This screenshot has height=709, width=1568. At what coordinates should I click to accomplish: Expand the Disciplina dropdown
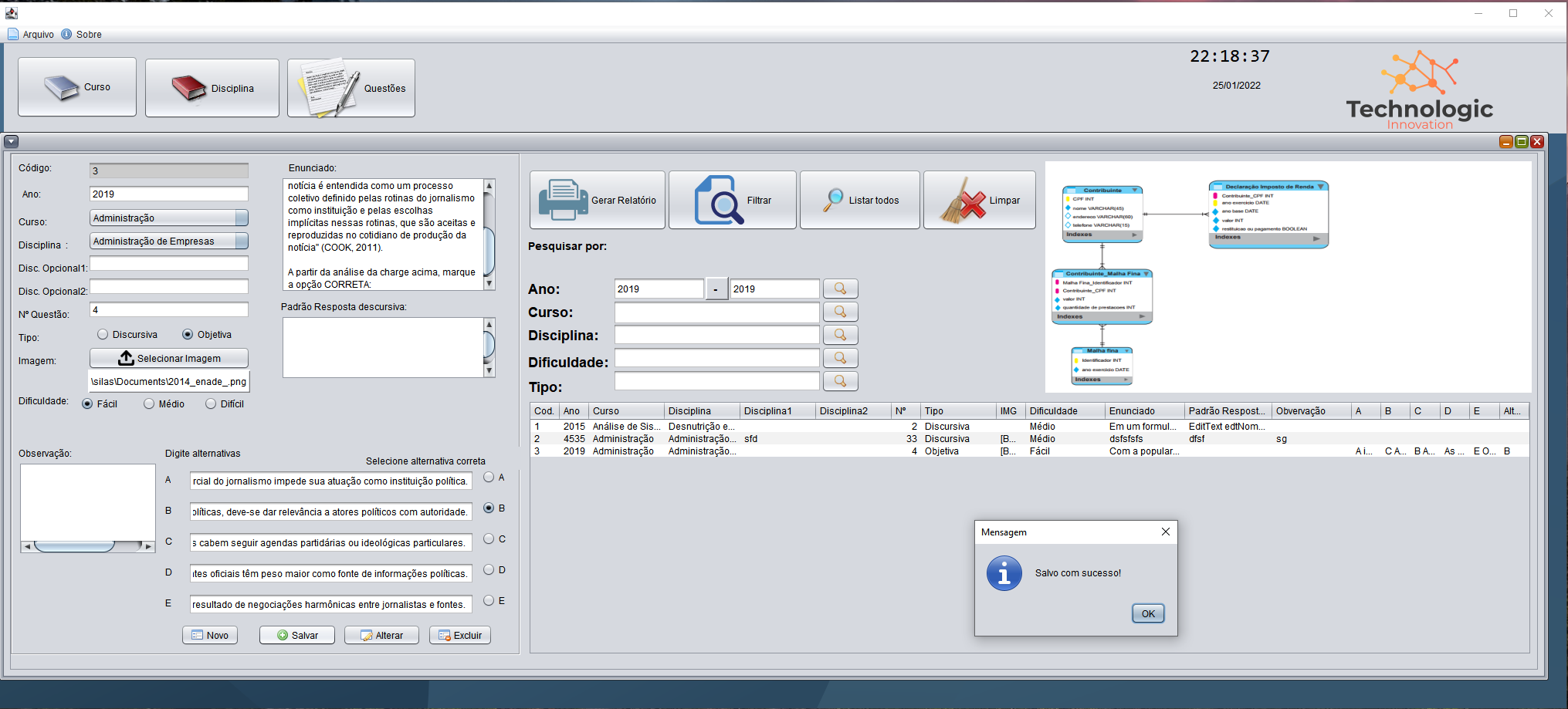point(239,241)
